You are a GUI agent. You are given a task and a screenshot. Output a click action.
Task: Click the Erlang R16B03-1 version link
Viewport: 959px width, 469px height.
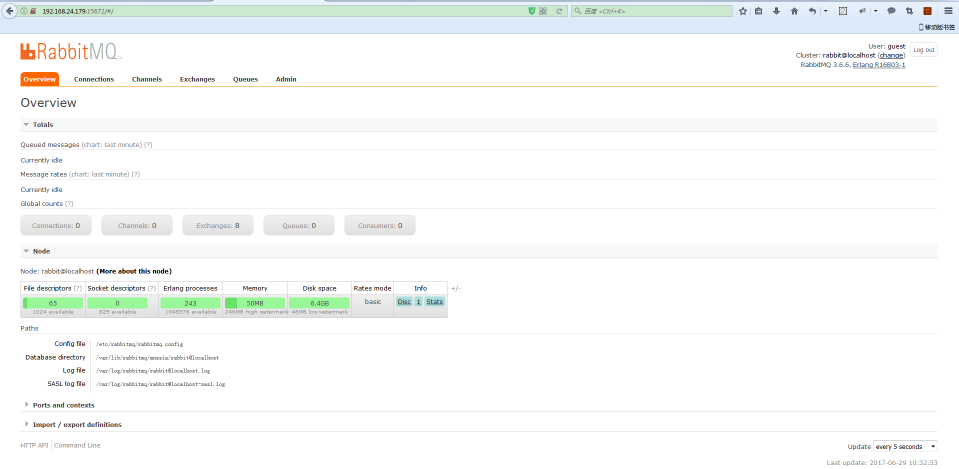(x=879, y=64)
